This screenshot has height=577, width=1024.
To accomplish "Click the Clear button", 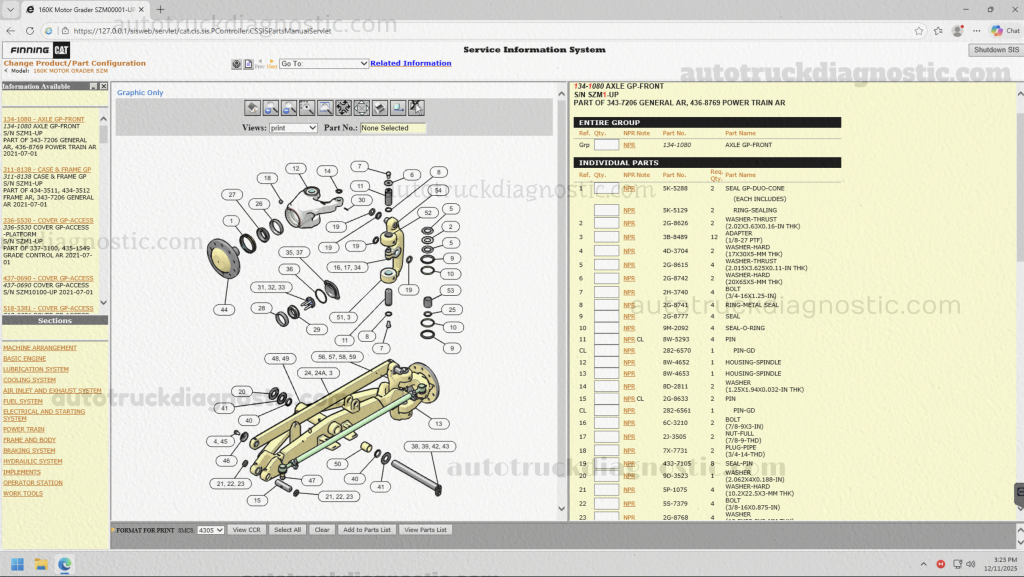I will click(x=322, y=530).
